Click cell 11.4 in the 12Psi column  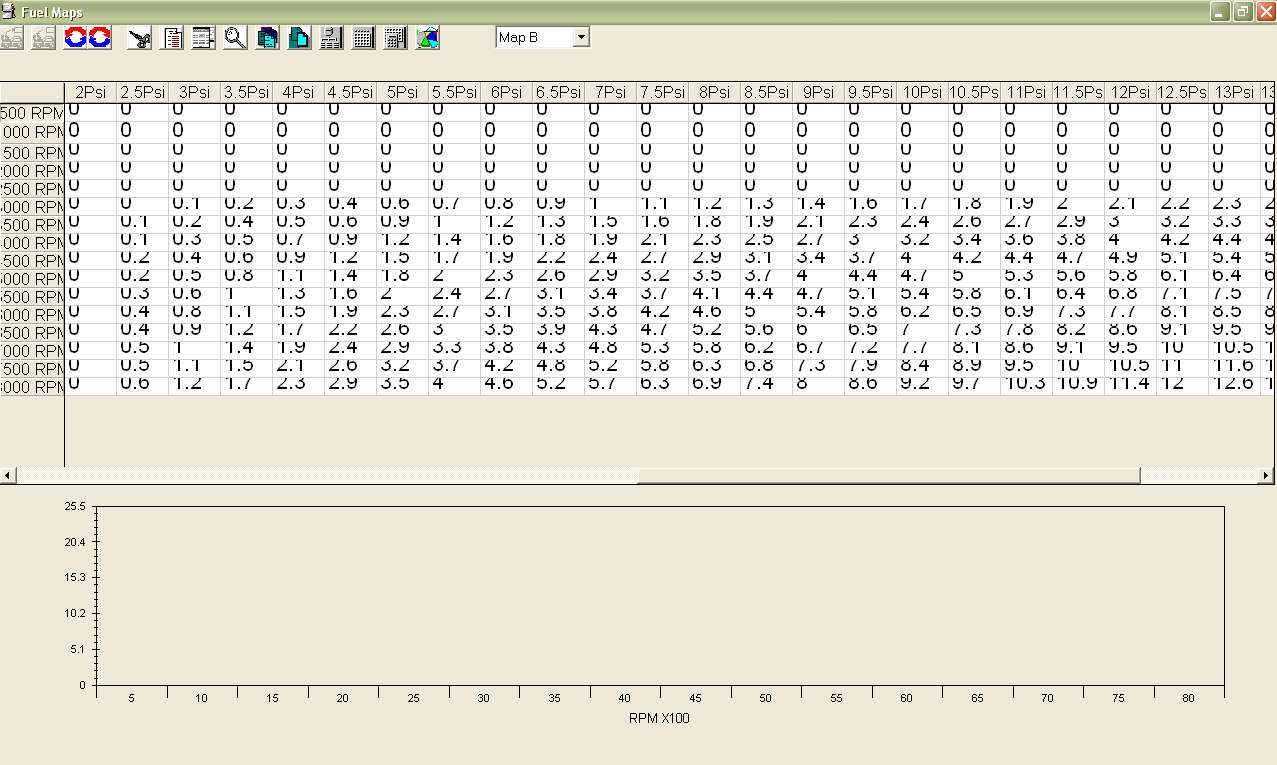pos(1131,385)
